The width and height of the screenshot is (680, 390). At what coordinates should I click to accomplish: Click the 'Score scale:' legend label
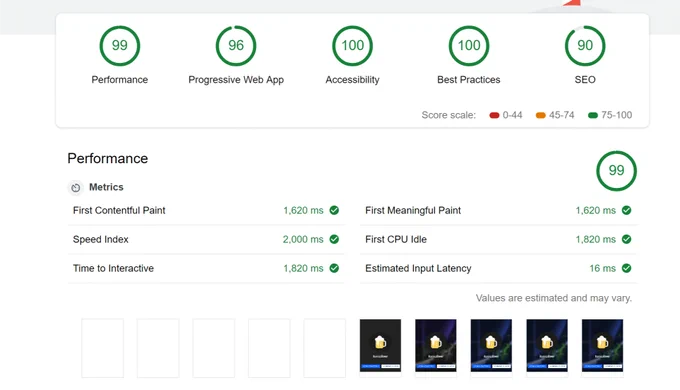pos(448,115)
